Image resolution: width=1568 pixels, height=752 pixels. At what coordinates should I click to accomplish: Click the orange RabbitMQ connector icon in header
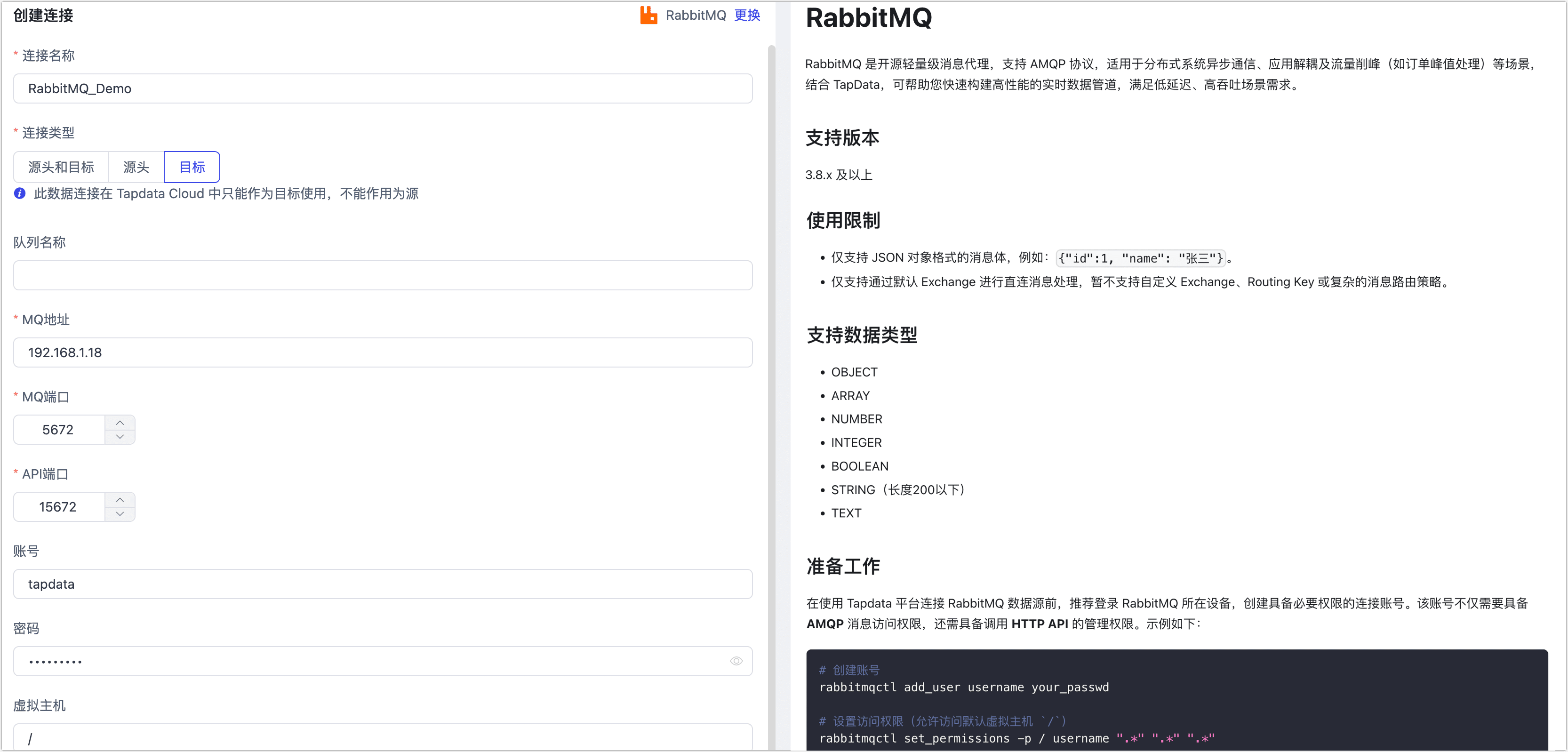tap(649, 15)
